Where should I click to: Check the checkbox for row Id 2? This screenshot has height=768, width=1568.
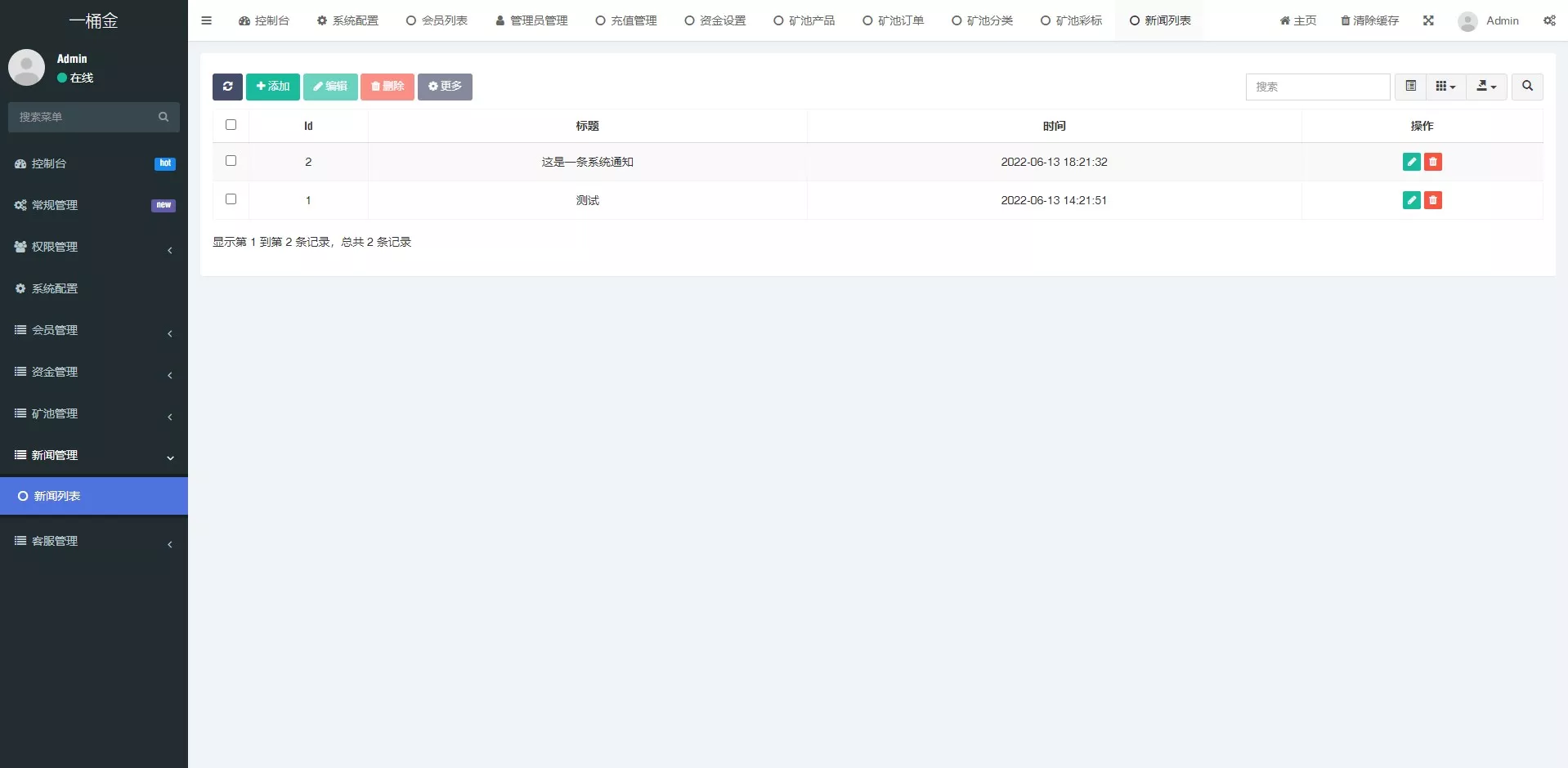click(231, 161)
